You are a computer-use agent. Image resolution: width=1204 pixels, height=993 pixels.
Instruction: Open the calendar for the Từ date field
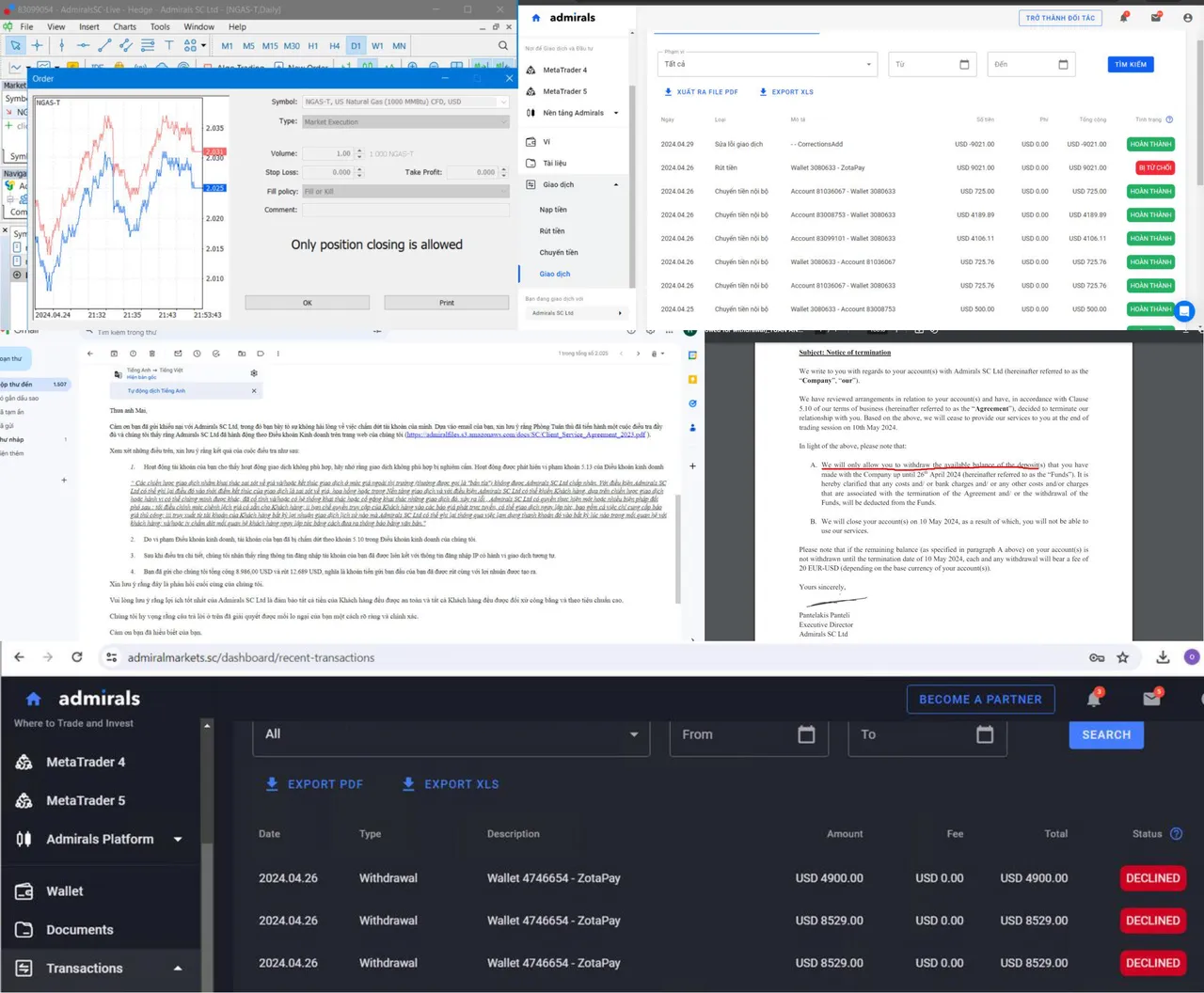click(x=964, y=64)
